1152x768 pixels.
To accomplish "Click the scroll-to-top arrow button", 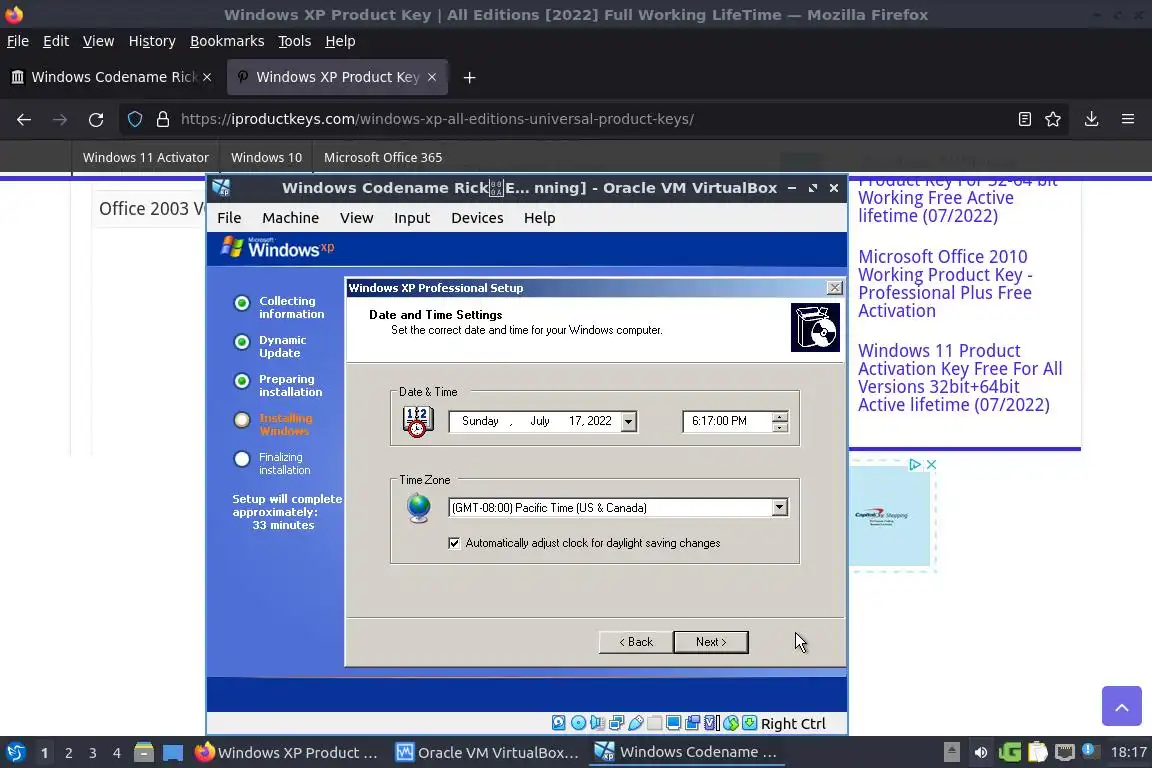I will point(1121,706).
